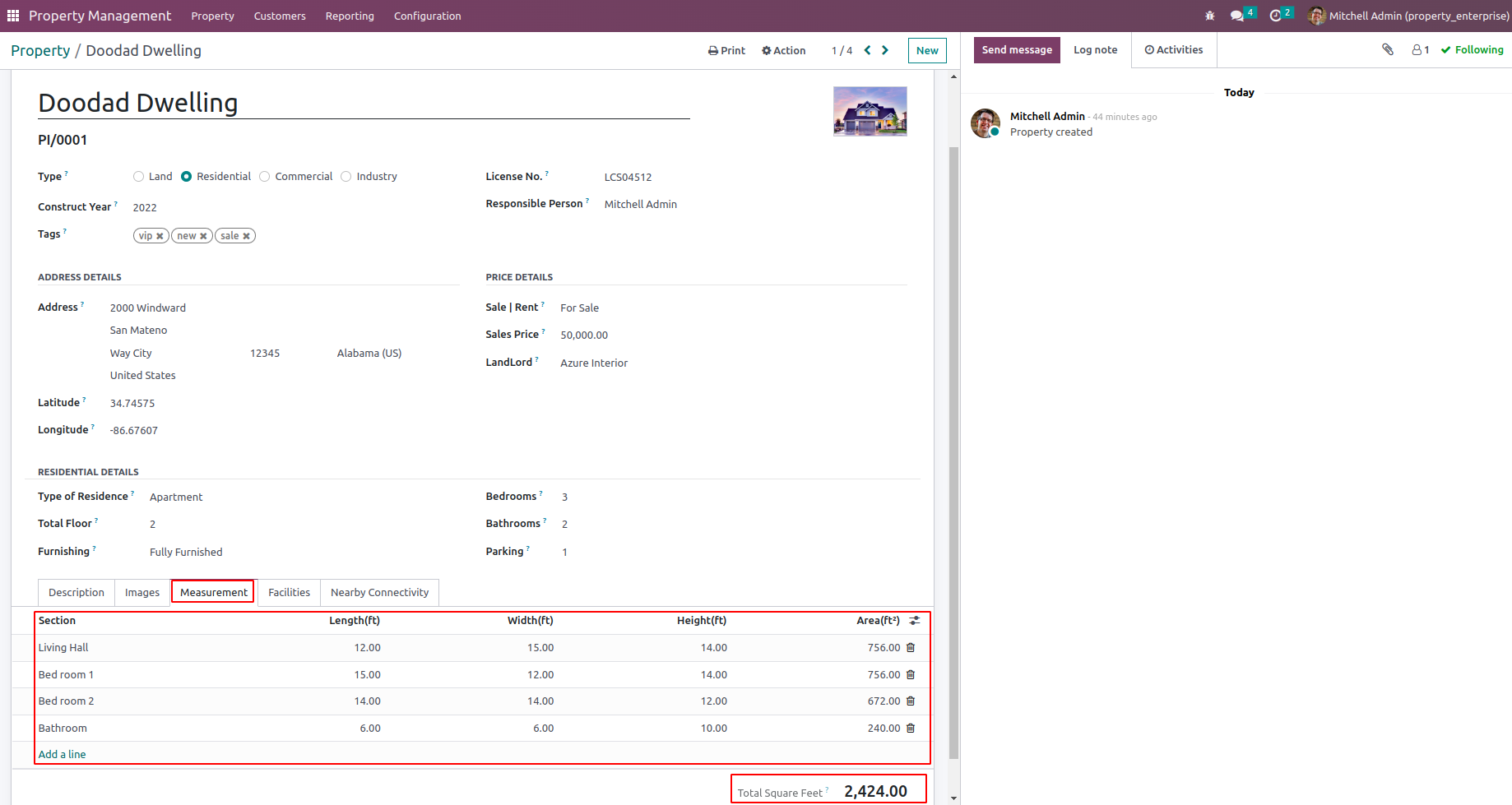The width and height of the screenshot is (1512, 805).
Task: Click the property house image thumbnail
Action: (x=870, y=111)
